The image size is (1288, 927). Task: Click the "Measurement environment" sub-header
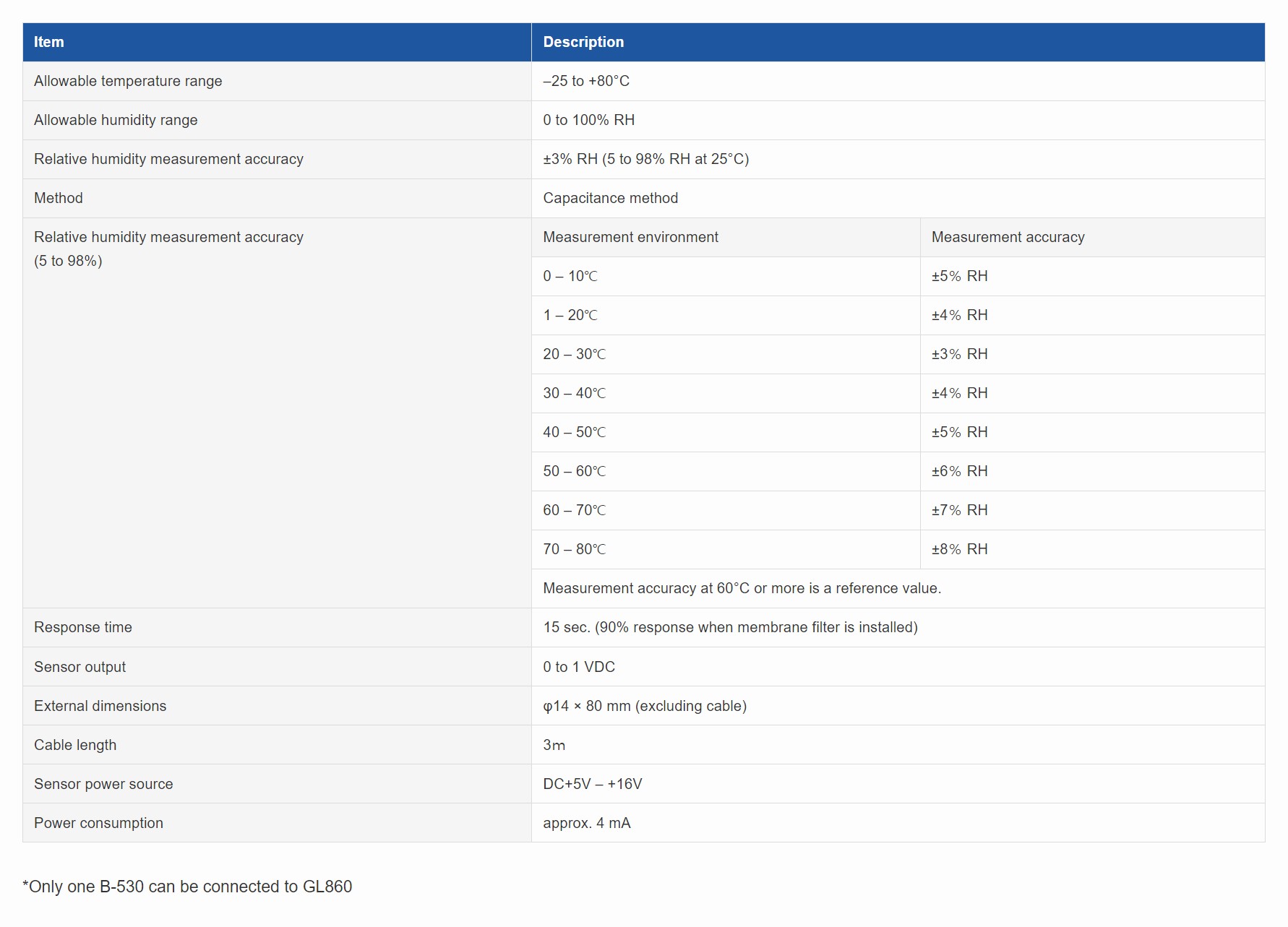[x=726, y=237]
